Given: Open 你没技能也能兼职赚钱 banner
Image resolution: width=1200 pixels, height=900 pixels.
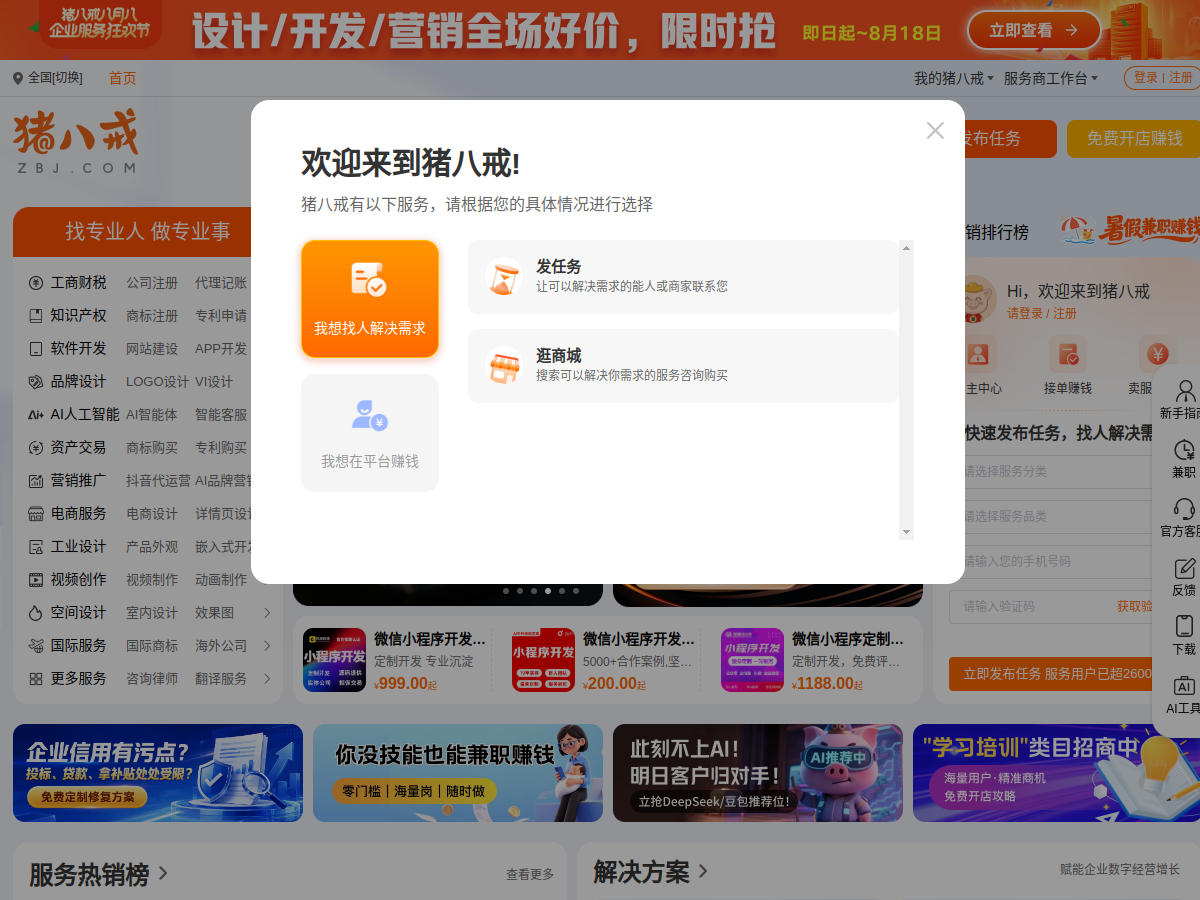Looking at the screenshot, I should [458, 773].
